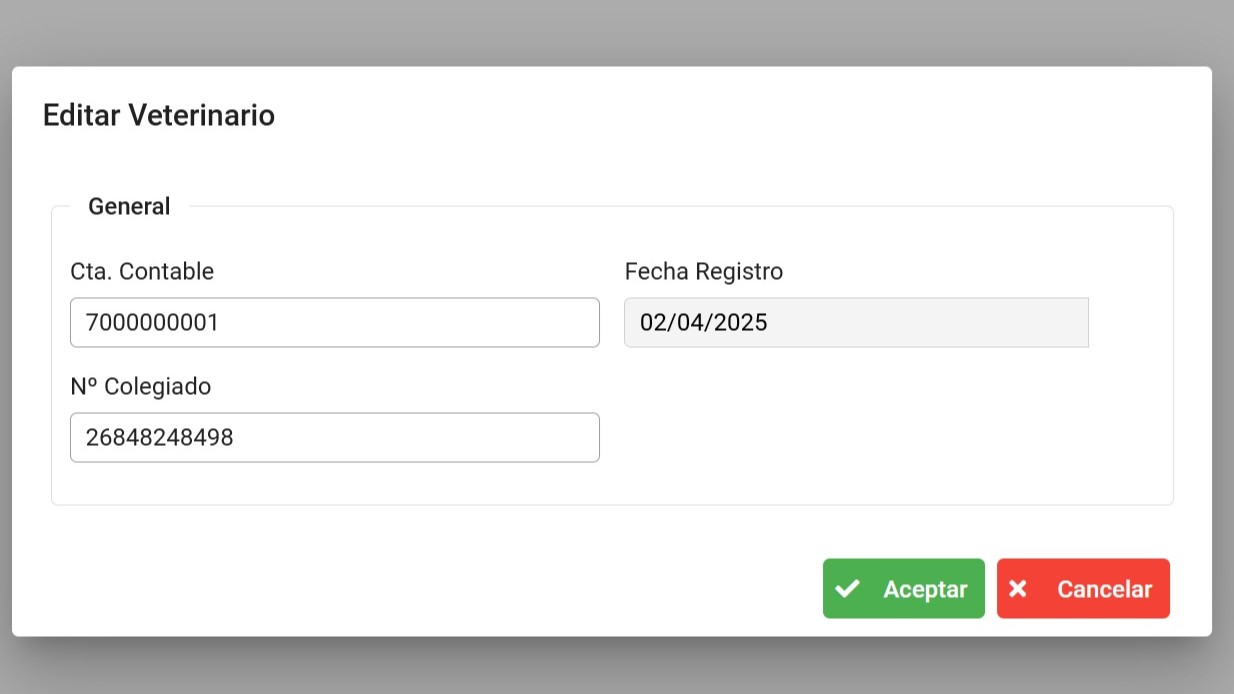Click the "Fecha Registro" field label
Viewport: 1234px width, 694px height.
703,271
